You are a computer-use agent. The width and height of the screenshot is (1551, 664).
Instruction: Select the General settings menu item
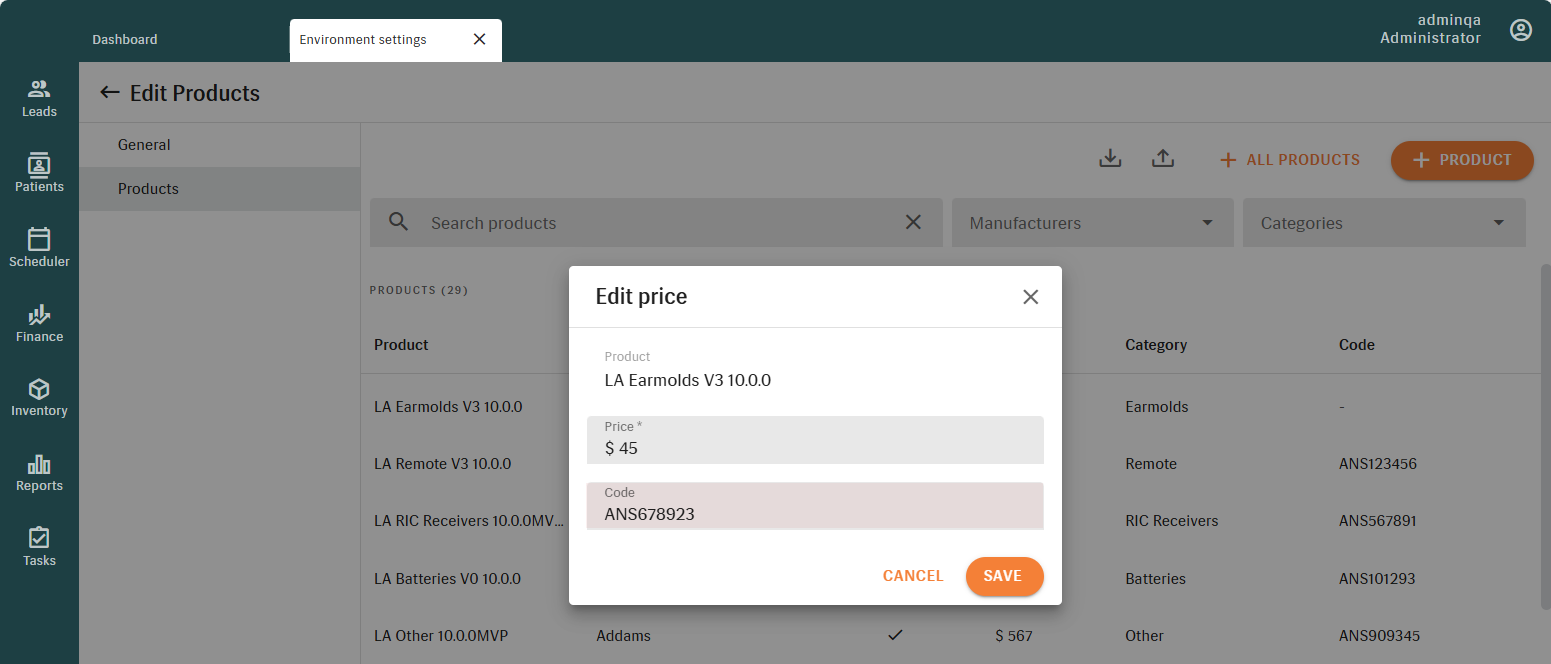click(144, 145)
